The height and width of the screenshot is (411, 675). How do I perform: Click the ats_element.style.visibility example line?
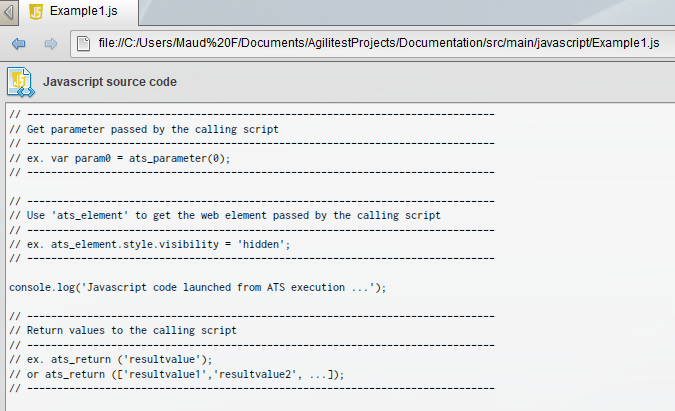pos(150,244)
